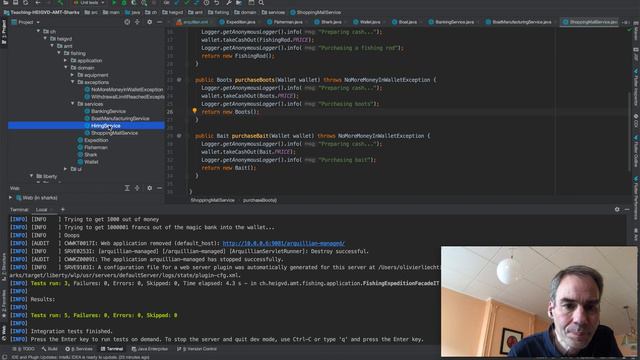This screenshot has height=360, width=640.
Task: Select Shark class in project tree
Action: [87, 155]
